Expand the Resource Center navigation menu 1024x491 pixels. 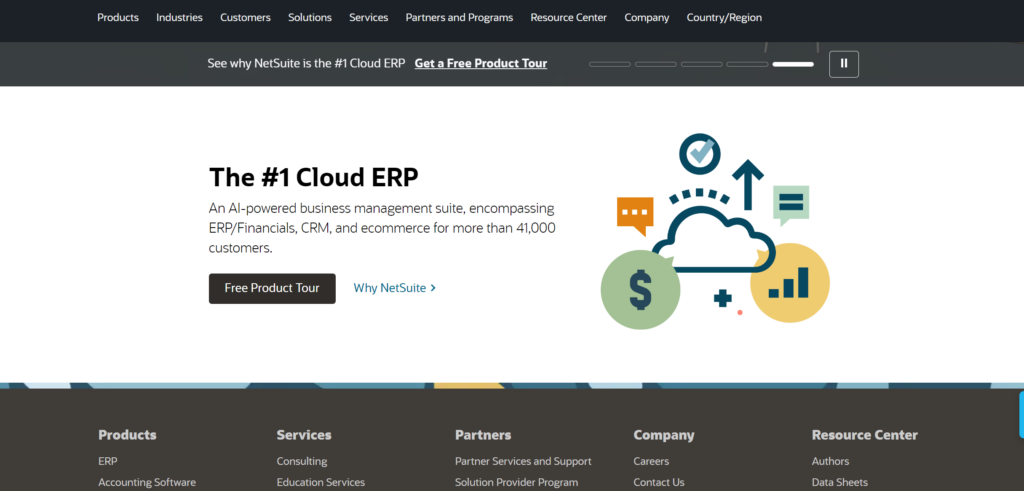(568, 17)
